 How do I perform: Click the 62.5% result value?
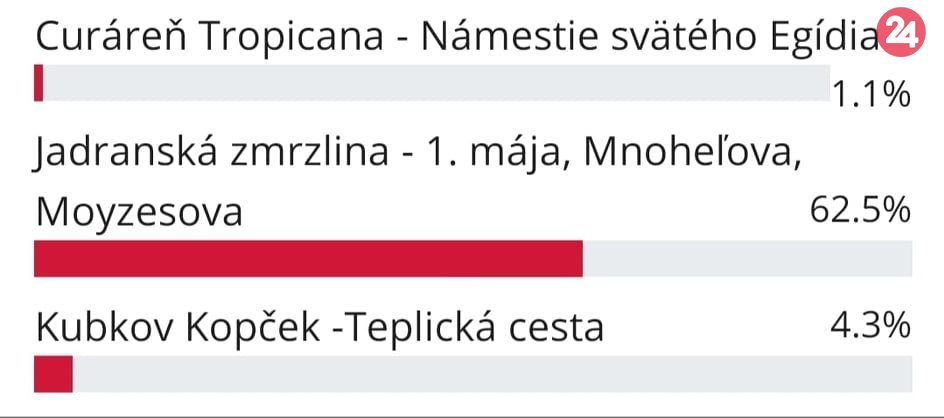pyautogui.click(x=859, y=210)
